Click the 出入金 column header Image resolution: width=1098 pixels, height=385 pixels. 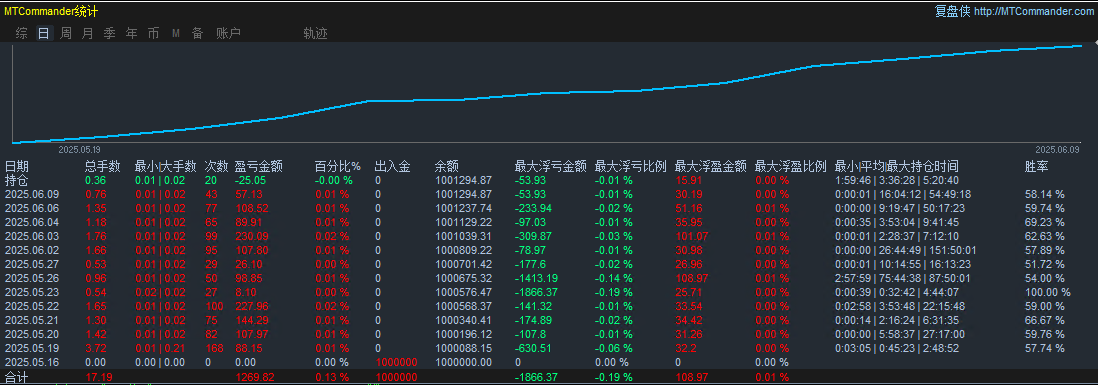[x=392, y=167]
